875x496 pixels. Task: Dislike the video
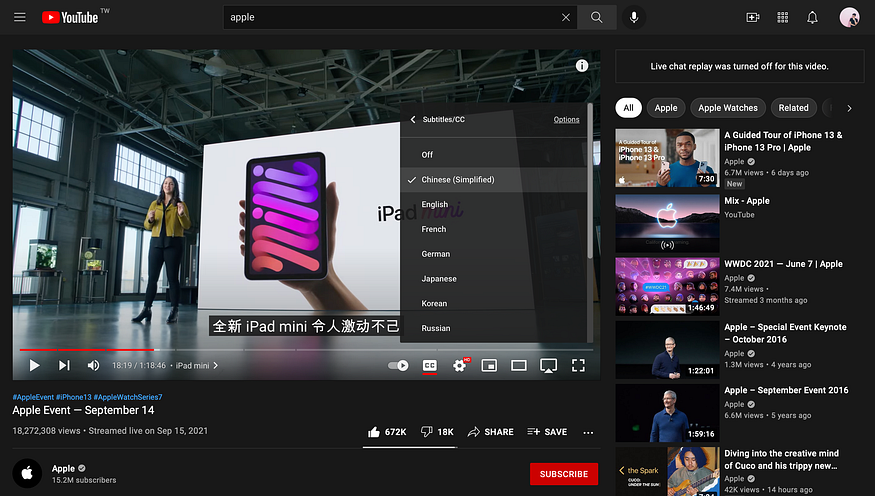[437, 432]
